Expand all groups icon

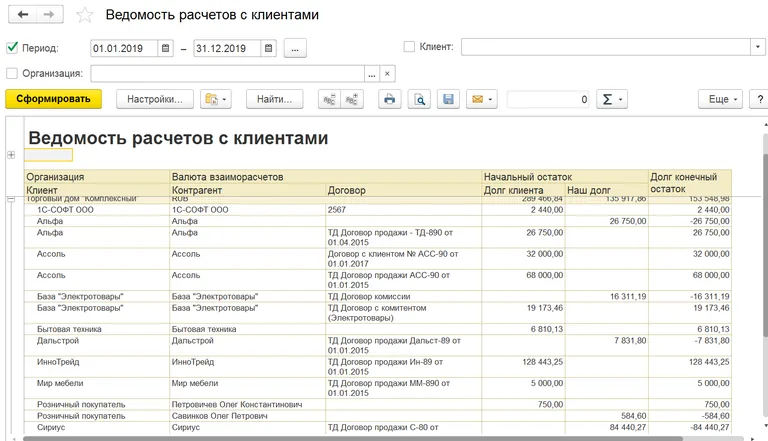[x=352, y=99]
